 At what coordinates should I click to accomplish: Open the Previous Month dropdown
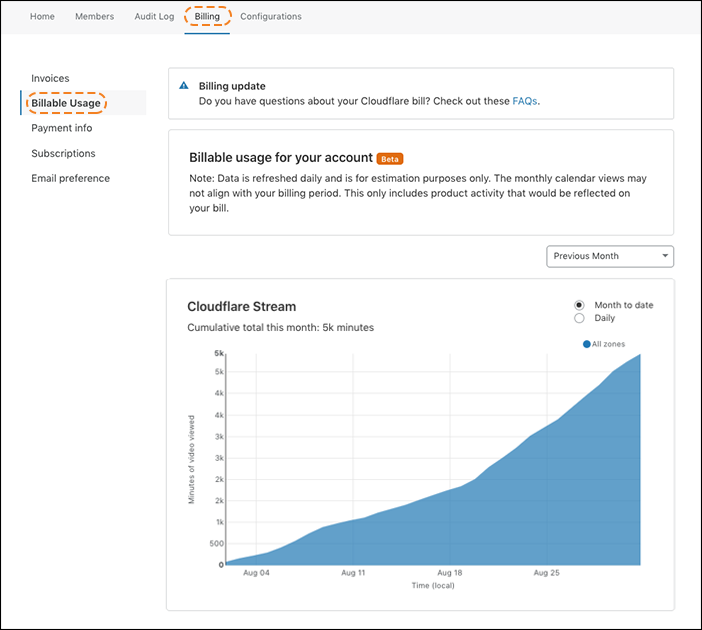610,256
